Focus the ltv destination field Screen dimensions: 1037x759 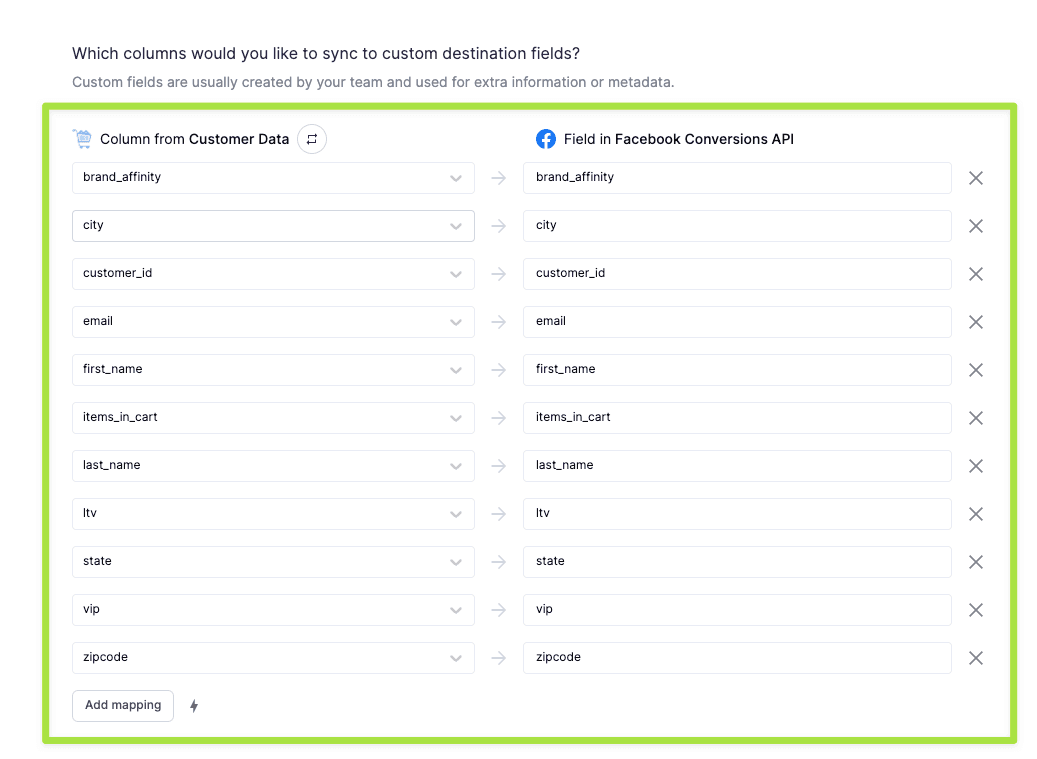(x=737, y=514)
